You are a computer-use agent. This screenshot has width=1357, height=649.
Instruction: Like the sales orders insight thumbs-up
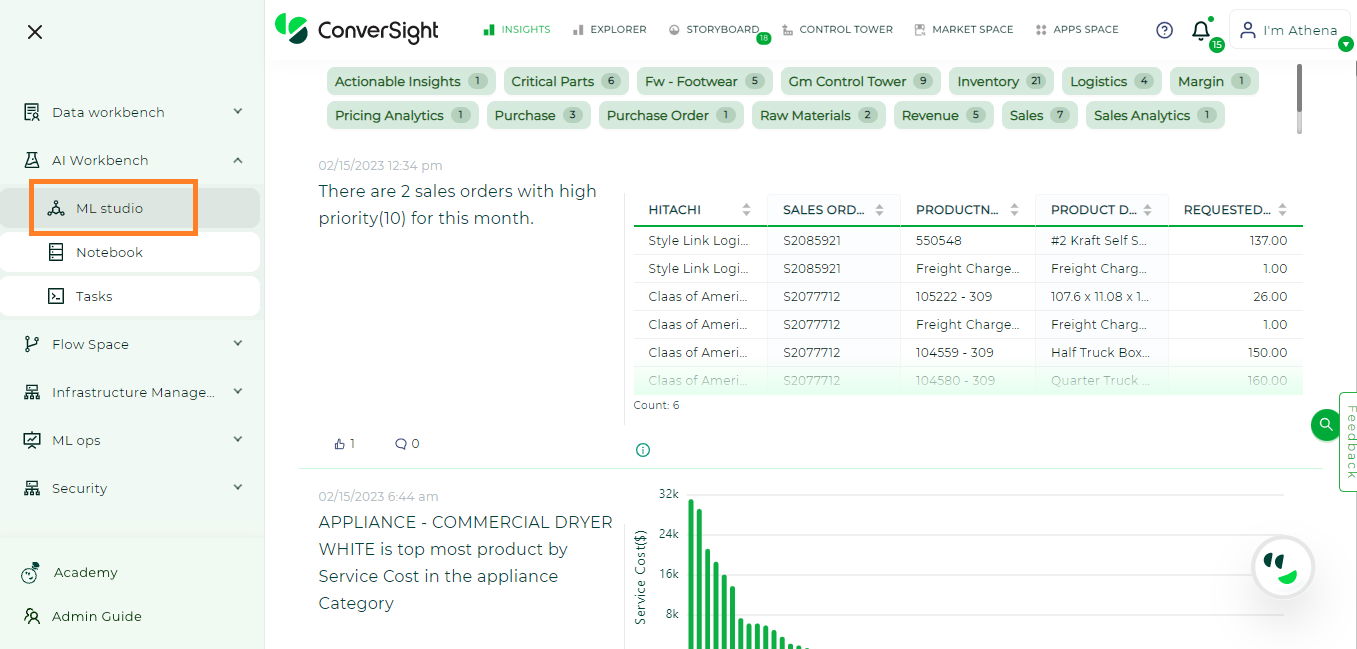click(x=339, y=444)
